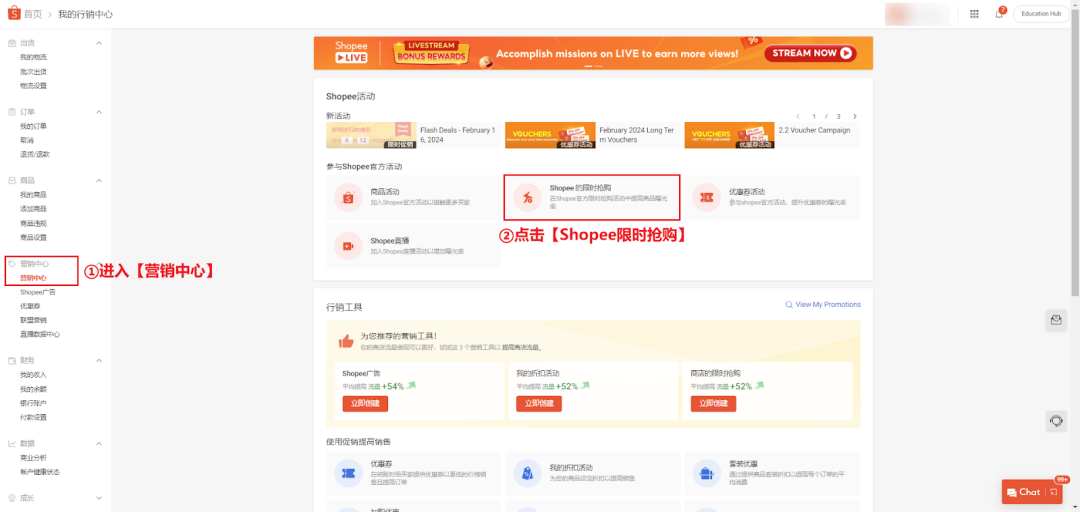The height and width of the screenshot is (512, 1080).
Task: Open 联盟营销 in sidebar
Action: [34, 320]
